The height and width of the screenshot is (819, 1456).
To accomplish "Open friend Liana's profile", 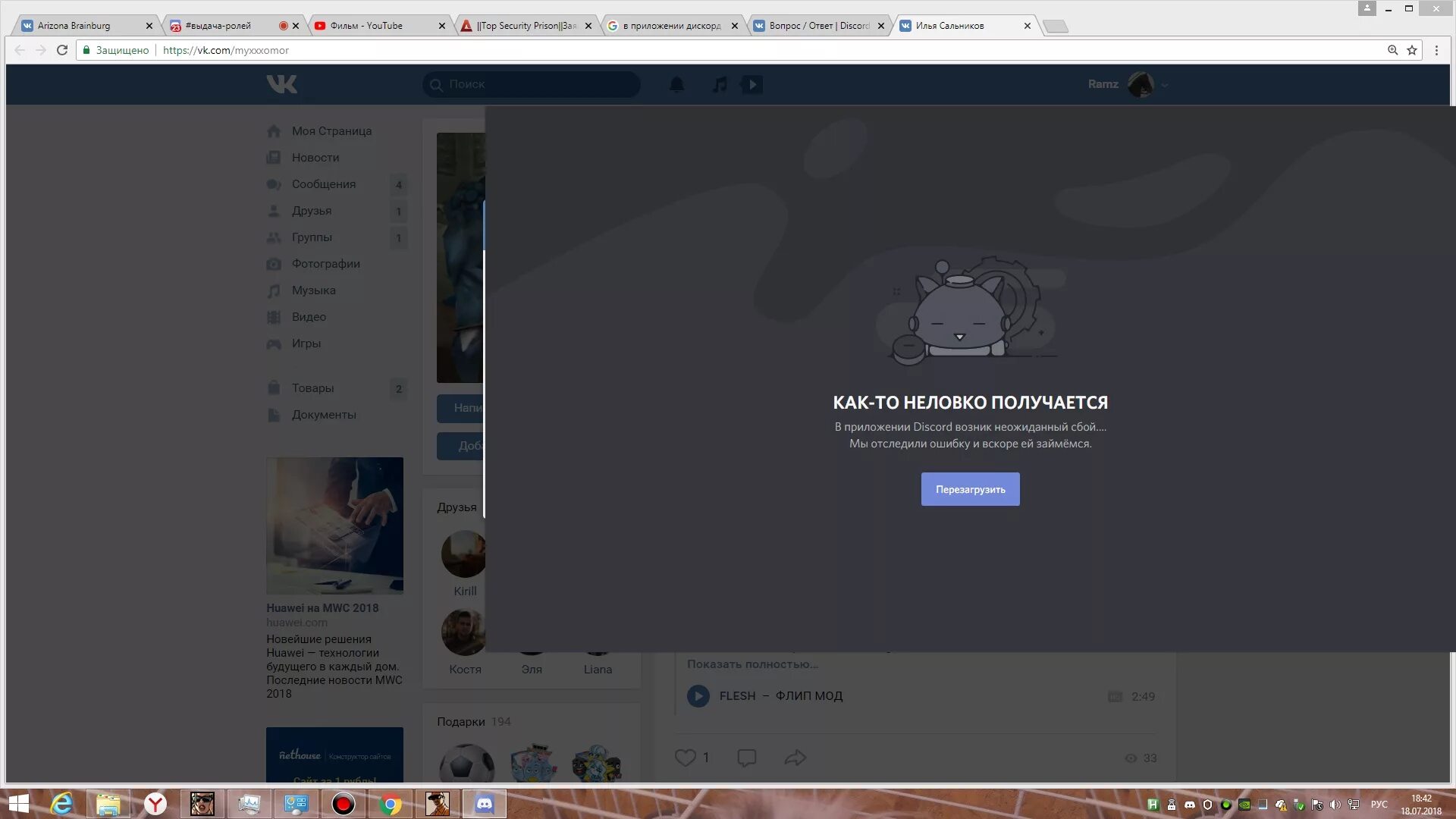I will (x=598, y=669).
